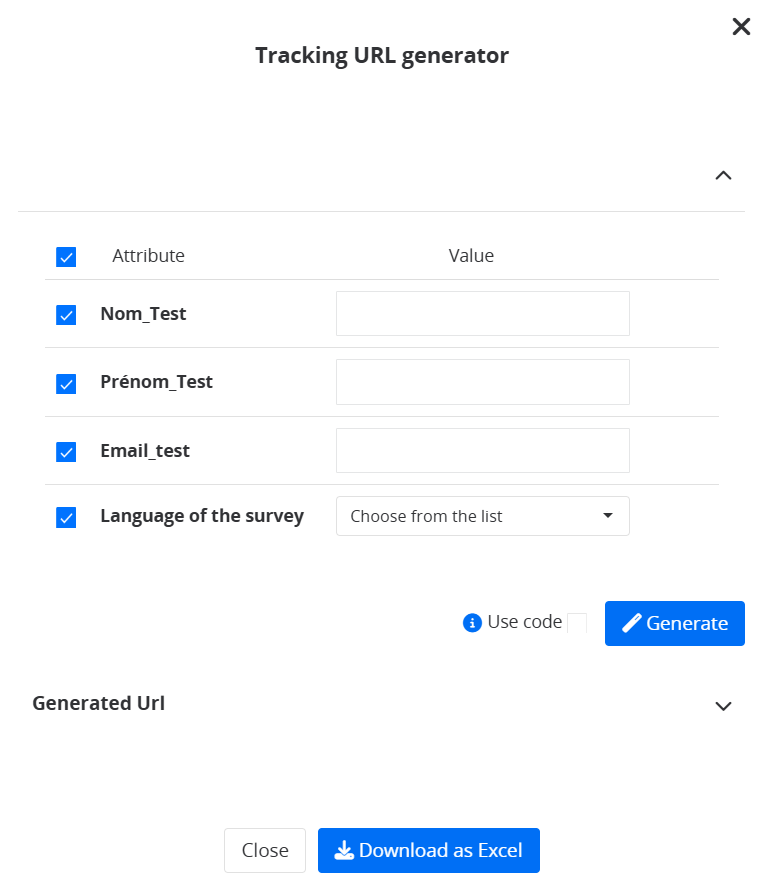This screenshot has height=895, width=768.
Task: Click the Prénom_Test value input field
Action: (482, 382)
